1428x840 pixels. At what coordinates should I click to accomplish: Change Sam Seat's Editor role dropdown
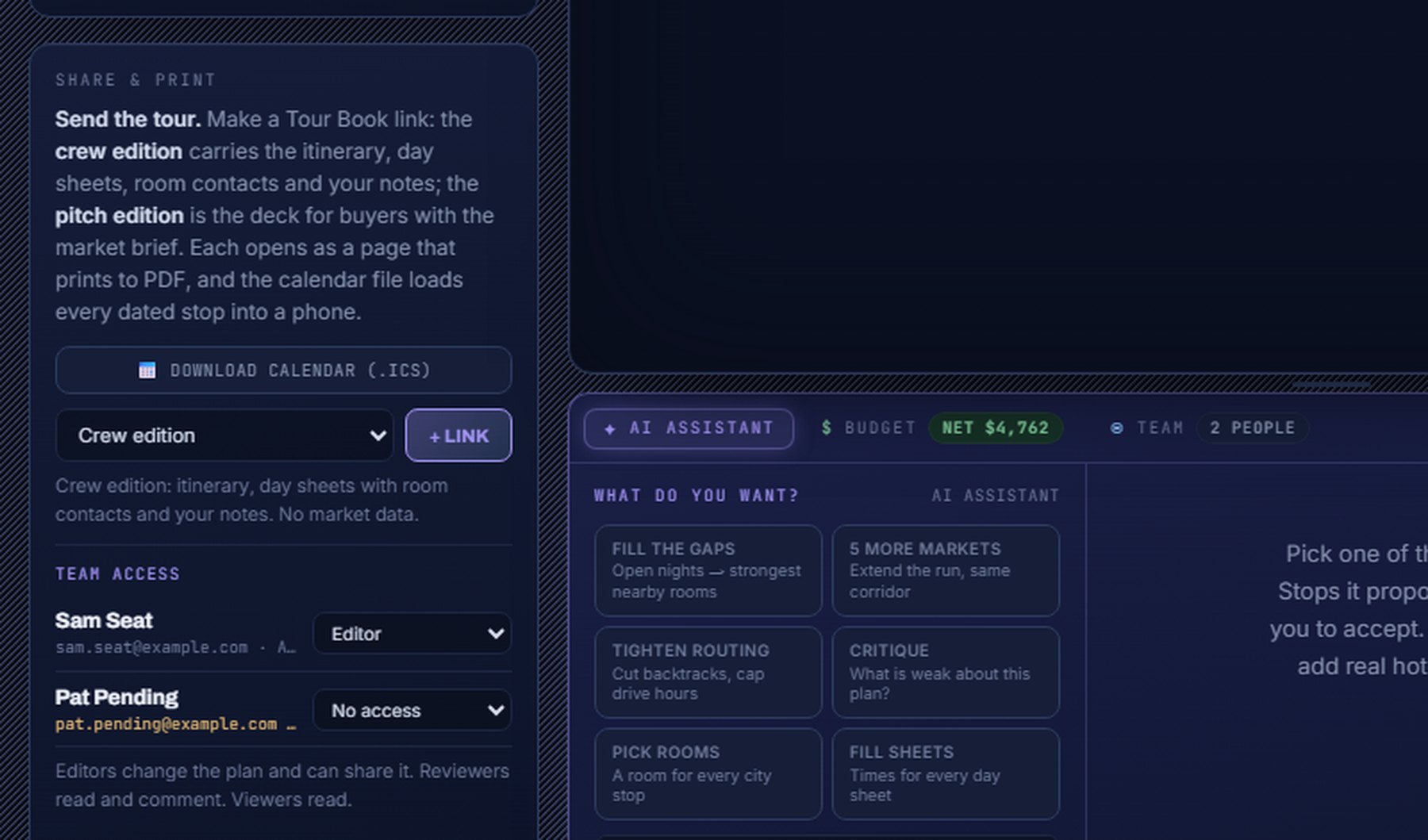412,634
